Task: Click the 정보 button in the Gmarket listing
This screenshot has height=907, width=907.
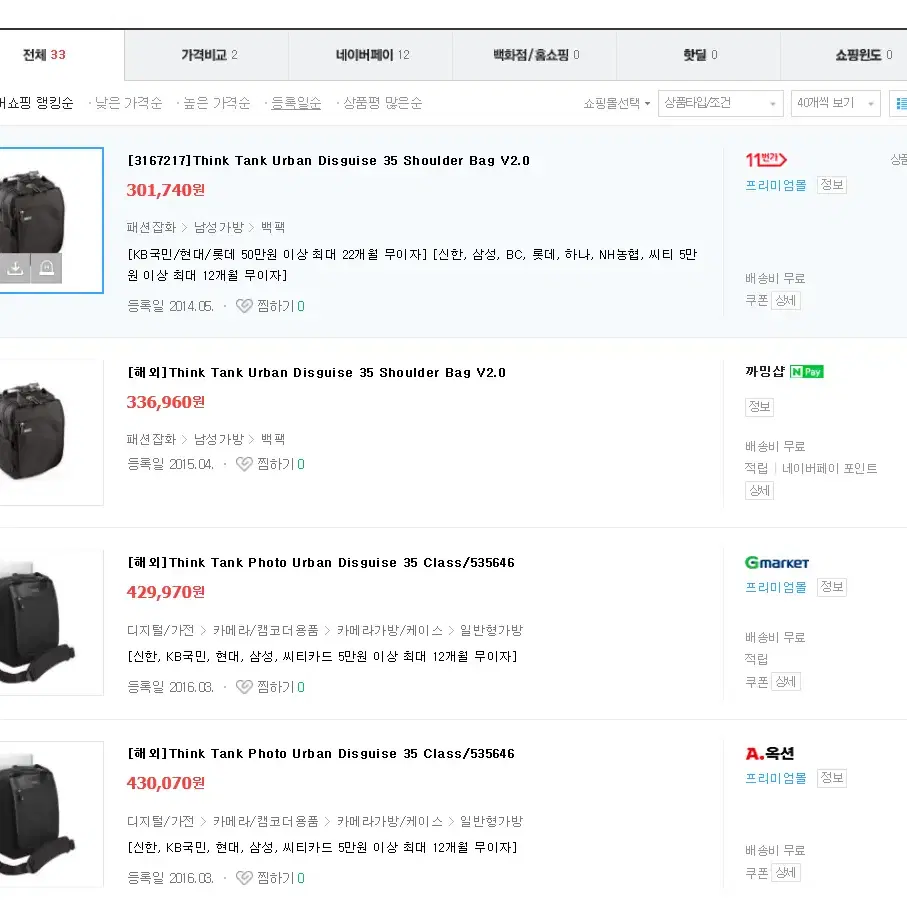Action: coord(832,587)
